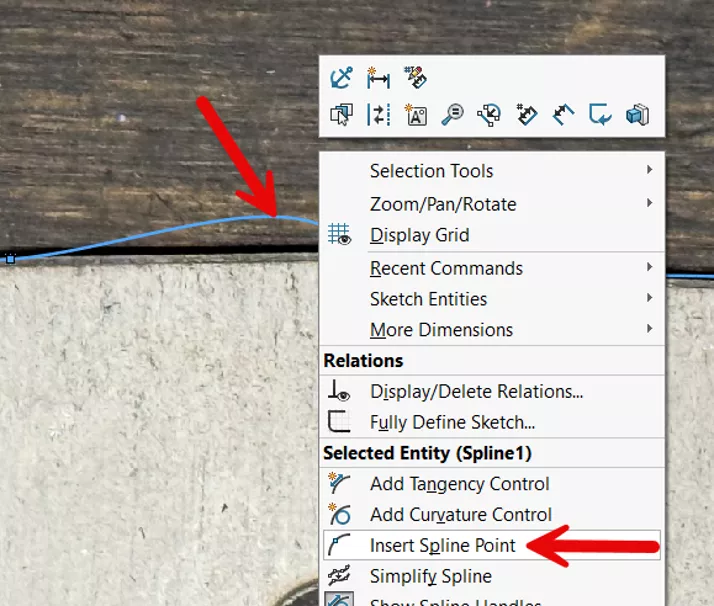The height and width of the screenshot is (606, 714).
Task: Click the hash-marked ruler dimension icon
Action: pos(526,114)
